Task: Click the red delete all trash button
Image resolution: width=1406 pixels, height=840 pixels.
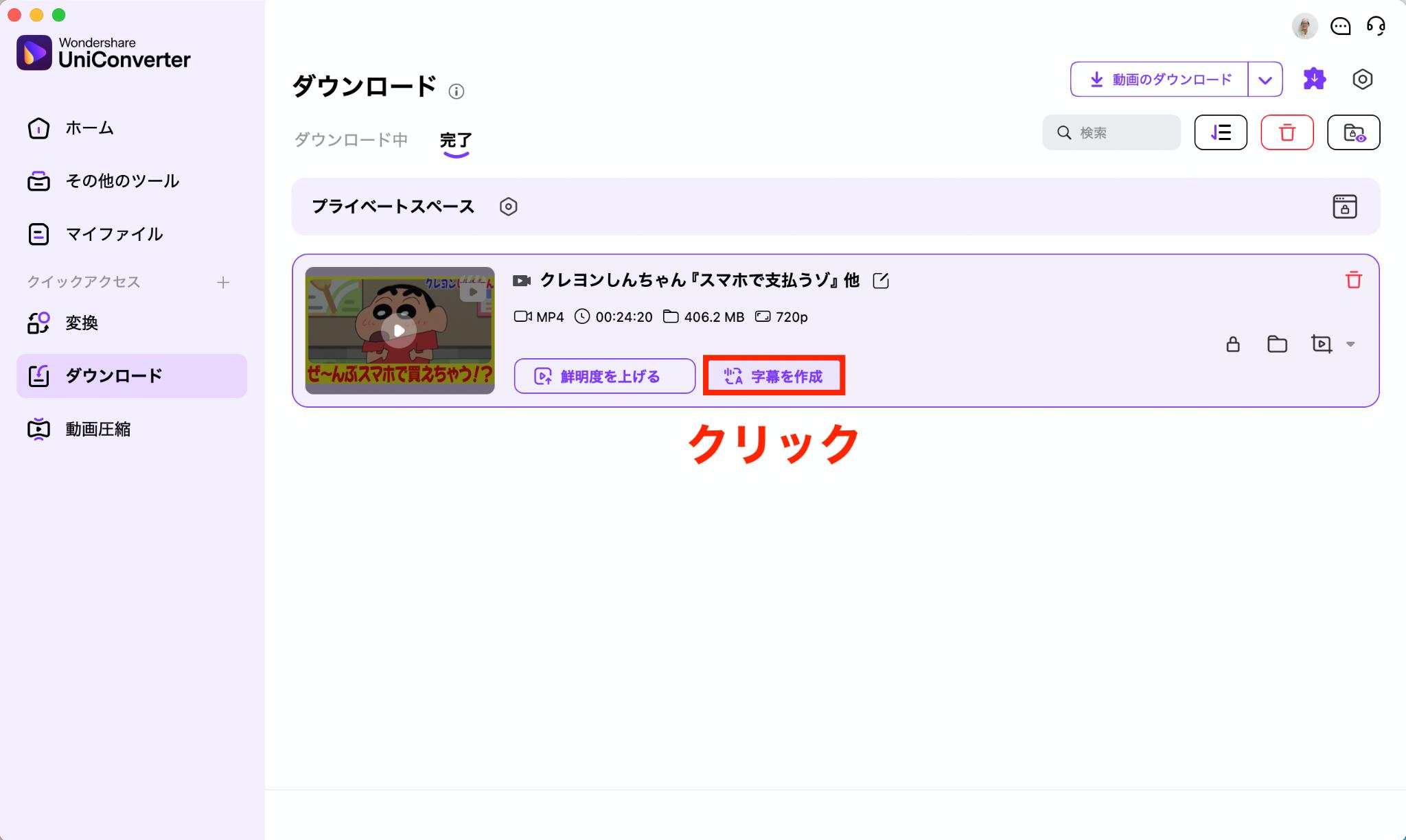Action: coord(1287,132)
